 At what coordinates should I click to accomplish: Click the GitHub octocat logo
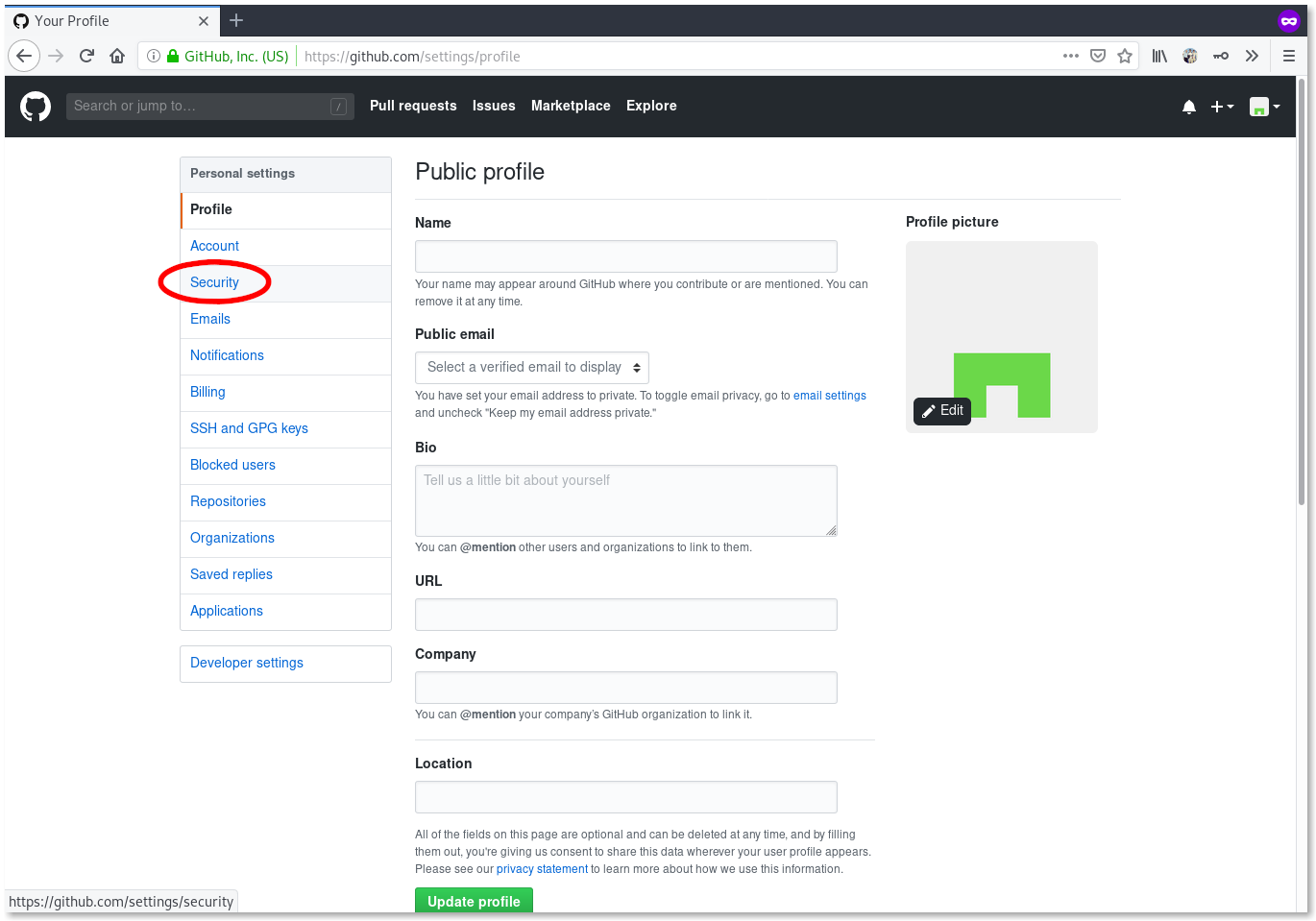tap(36, 106)
